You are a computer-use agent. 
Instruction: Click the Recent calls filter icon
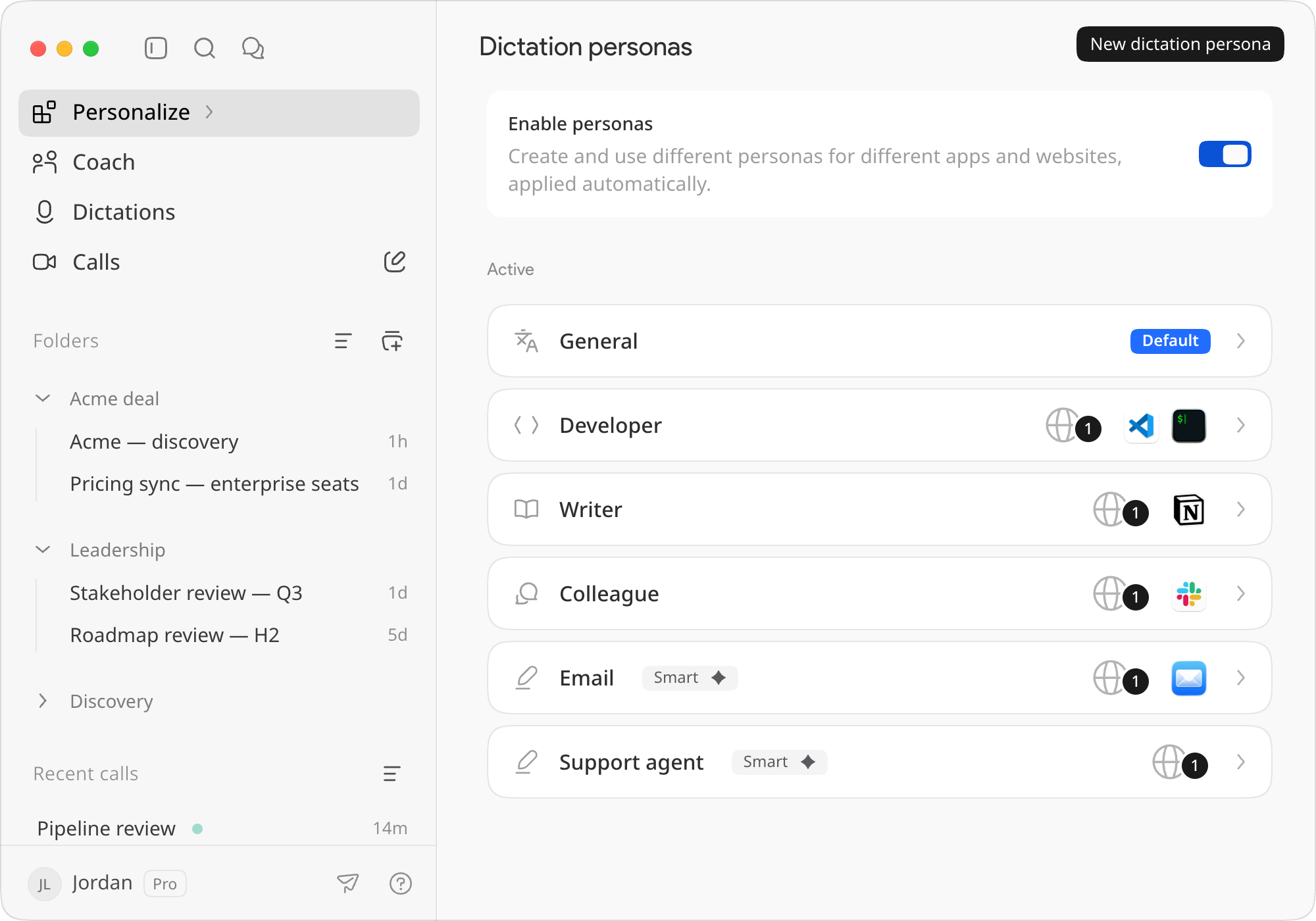point(392,774)
